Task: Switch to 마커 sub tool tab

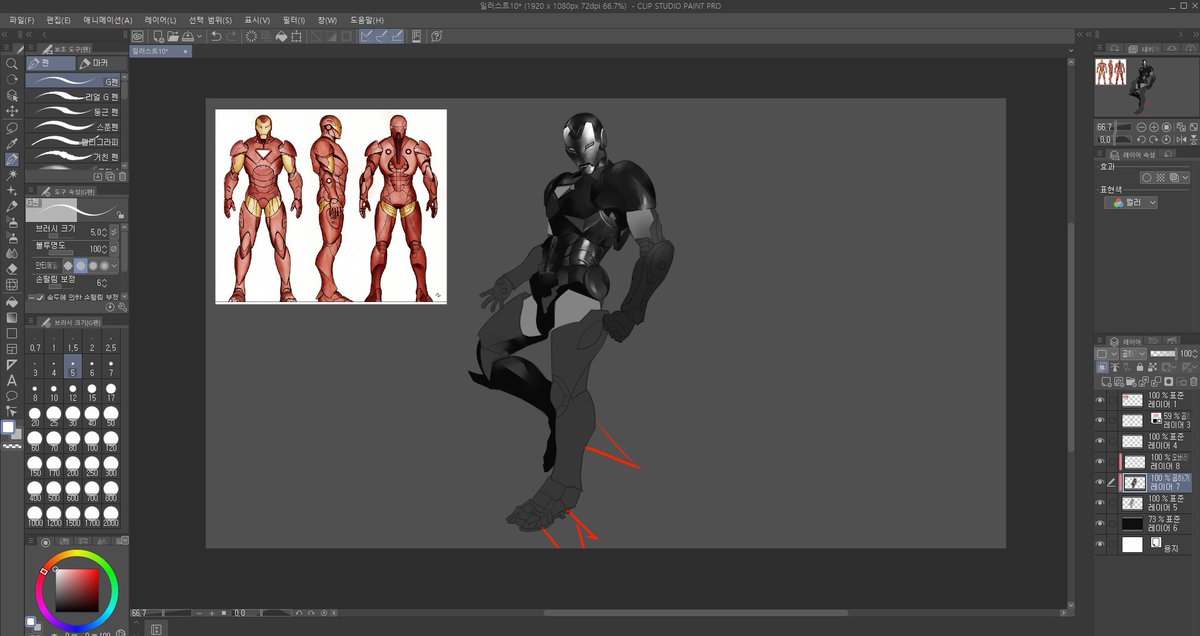Action: point(101,63)
